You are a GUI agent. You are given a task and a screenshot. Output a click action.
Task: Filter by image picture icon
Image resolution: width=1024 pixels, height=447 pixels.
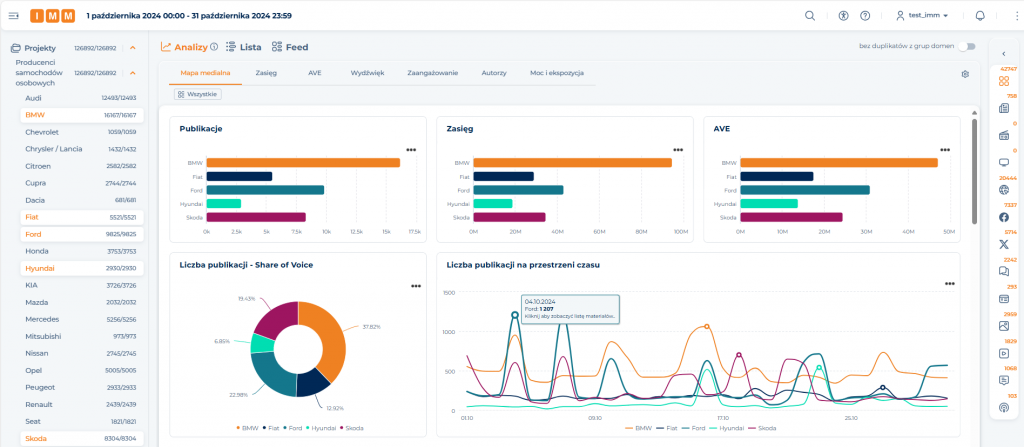tap(1004, 325)
